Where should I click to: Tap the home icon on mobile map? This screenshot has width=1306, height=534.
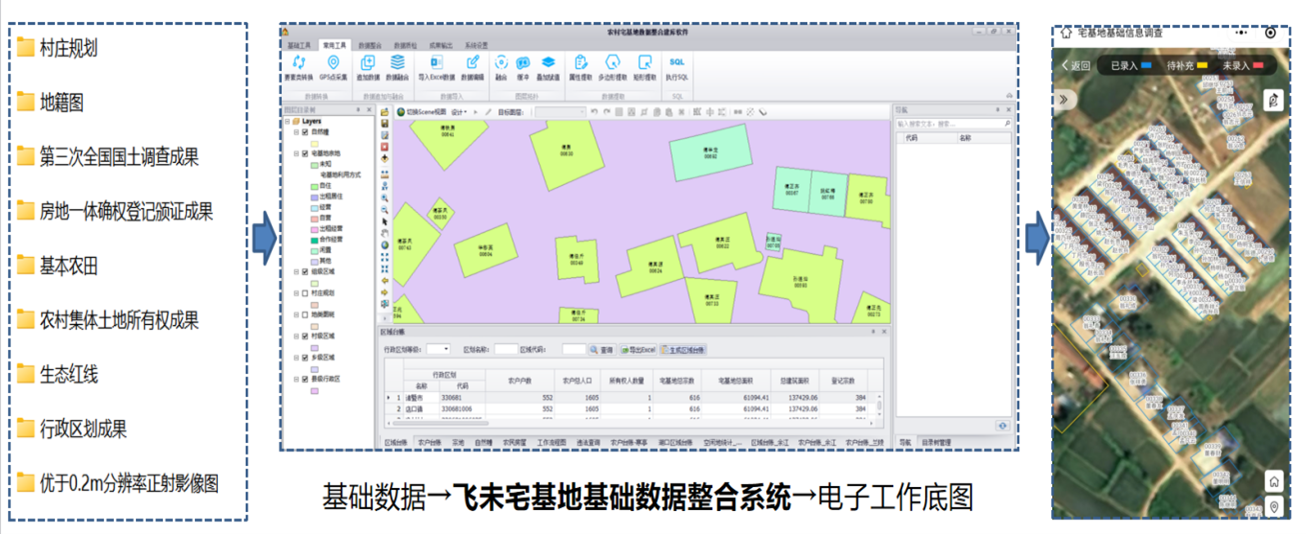point(1274,482)
